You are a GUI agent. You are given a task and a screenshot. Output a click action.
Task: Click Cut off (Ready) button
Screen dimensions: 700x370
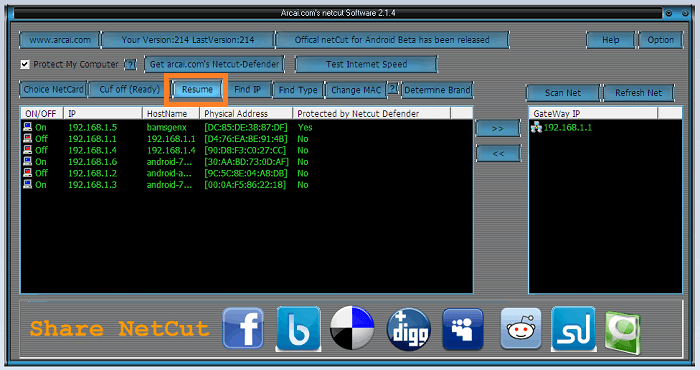click(129, 89)
